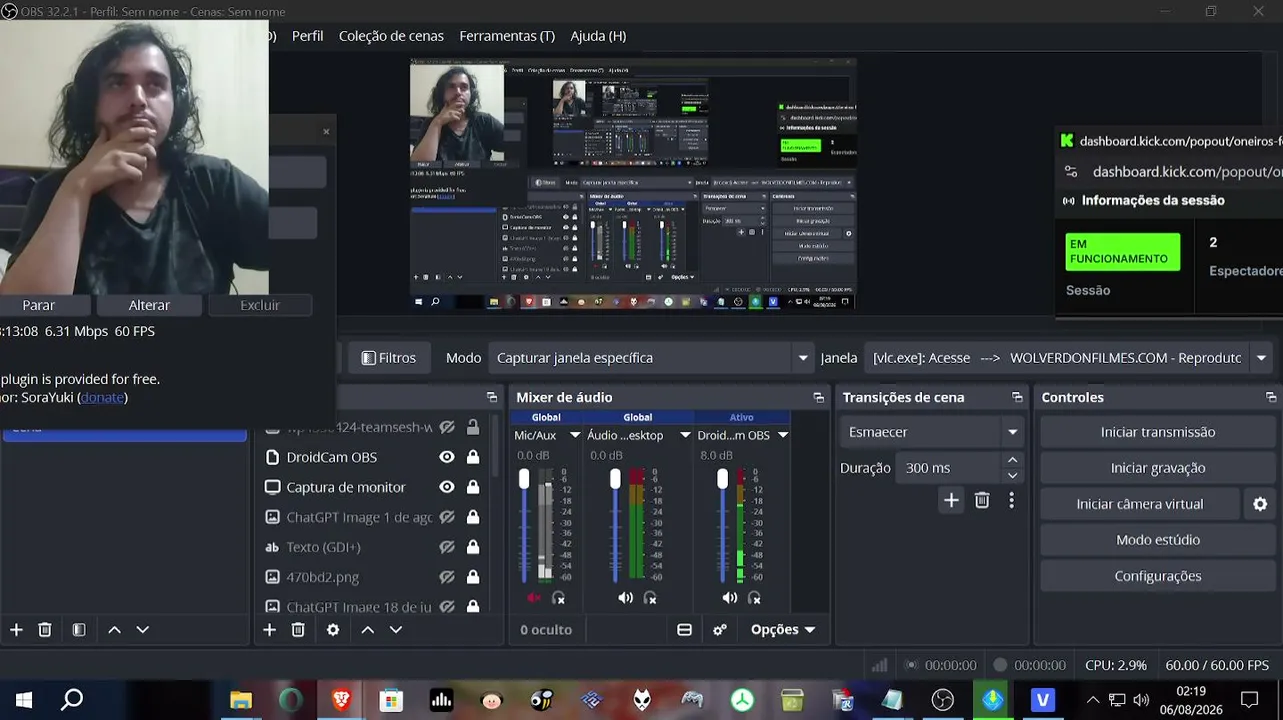Move the selected scene down
Image resolution: width=1283 pixels, height=720 pixels.
[143, 630]
